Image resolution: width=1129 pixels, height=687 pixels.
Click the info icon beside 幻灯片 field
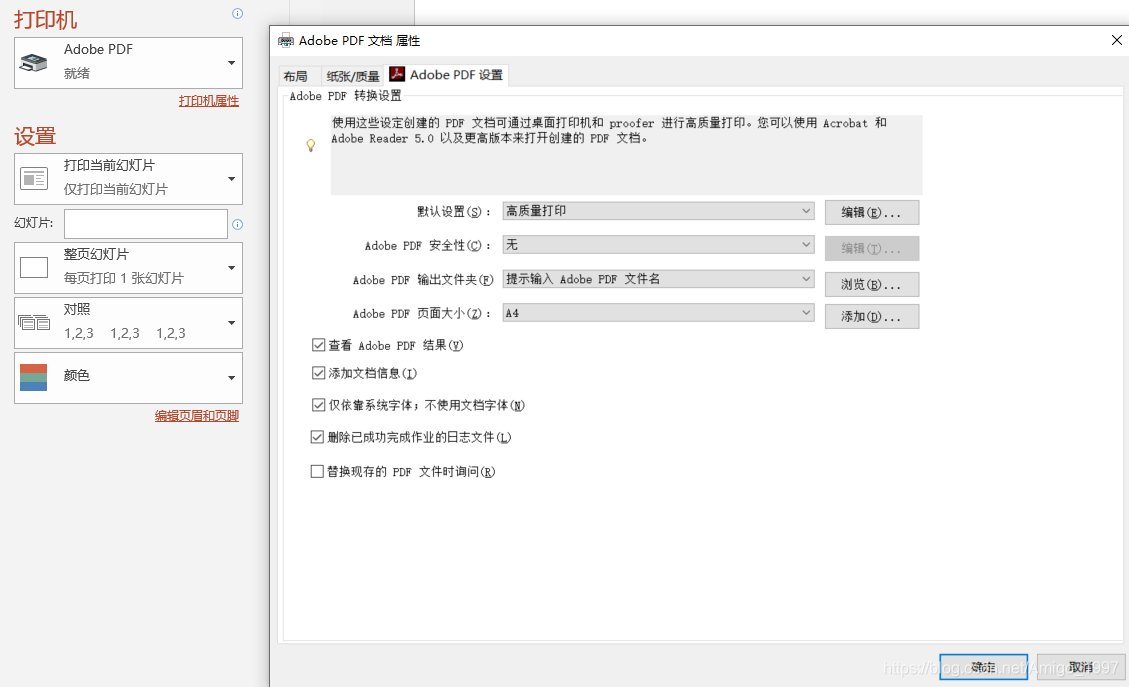pos(238,225)
